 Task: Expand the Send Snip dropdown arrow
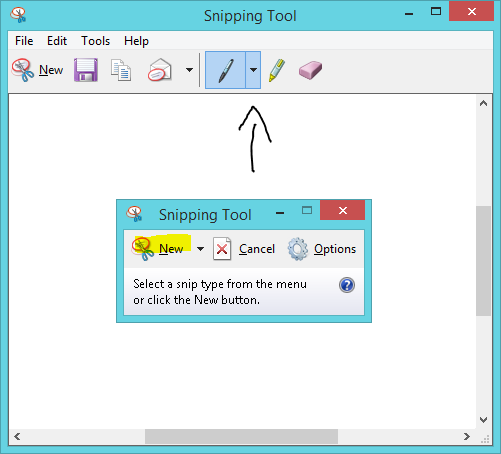189,70
